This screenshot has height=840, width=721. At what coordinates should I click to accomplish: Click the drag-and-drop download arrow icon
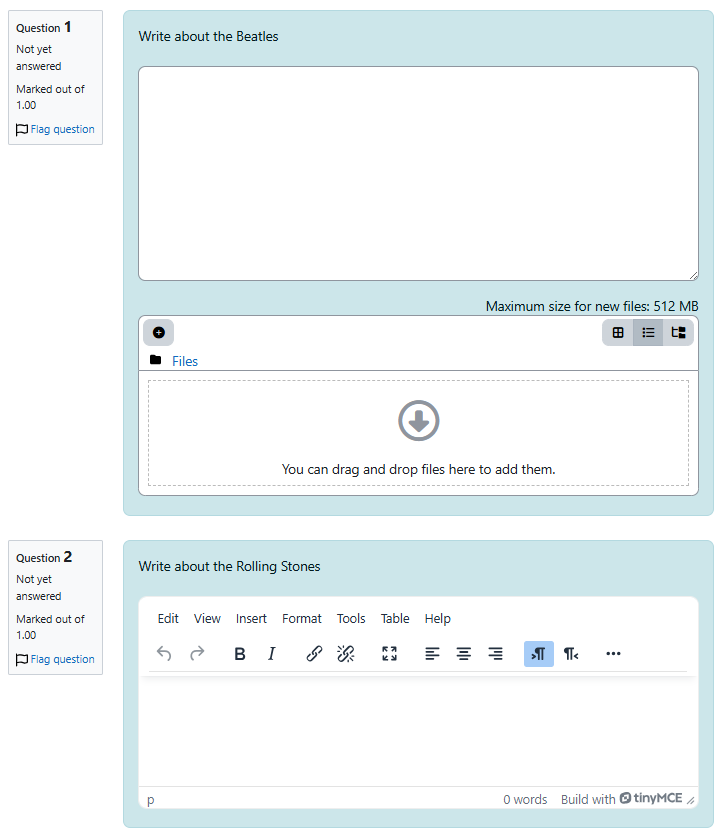coord(418,421)
